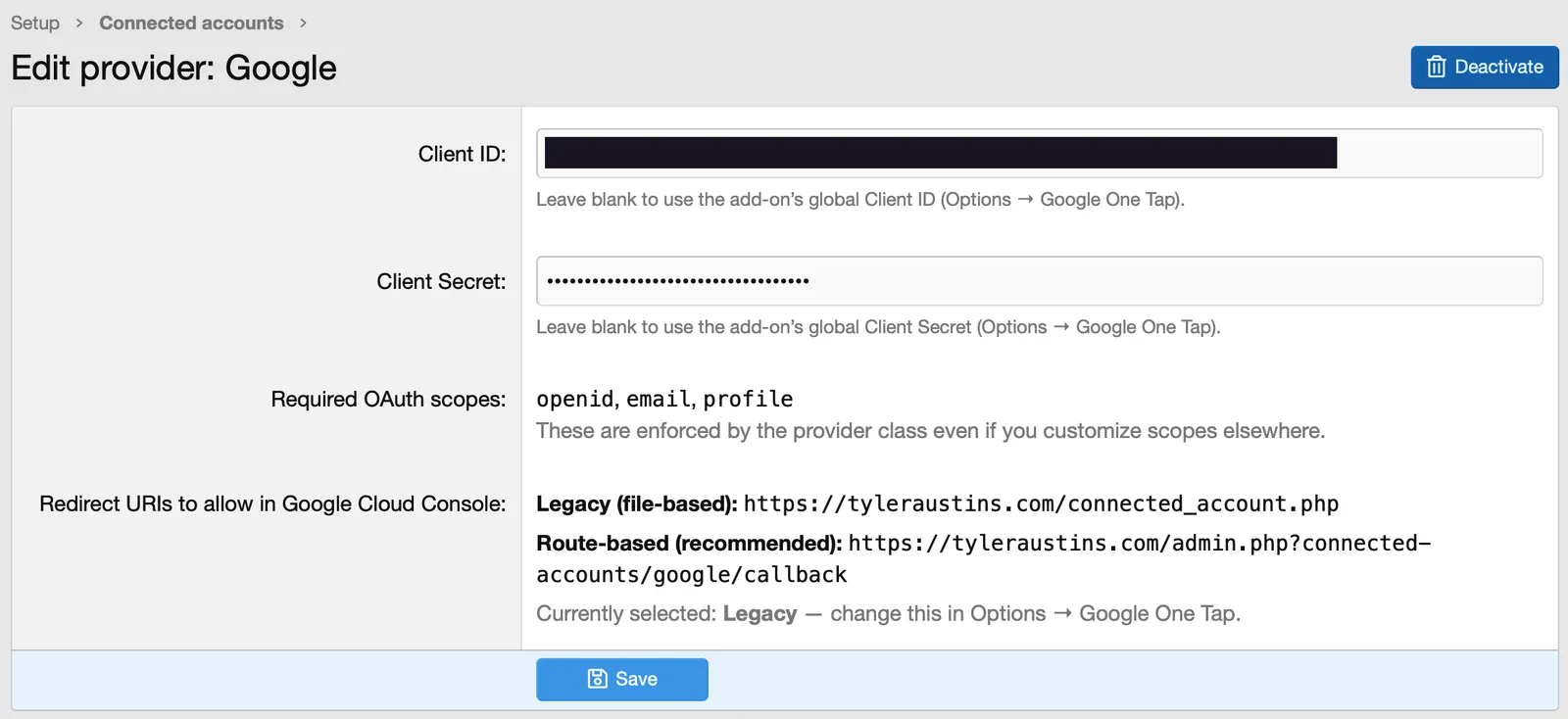The height and width of the screenshot is (719, 1568).
Task: Click the email scope text
Action: (x=659, y=399)
